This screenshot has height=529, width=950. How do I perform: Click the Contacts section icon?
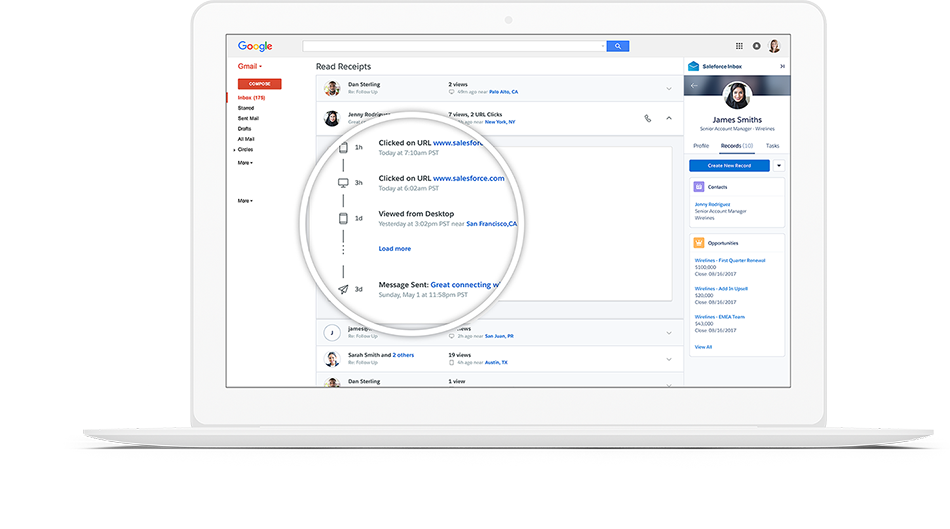698,186
